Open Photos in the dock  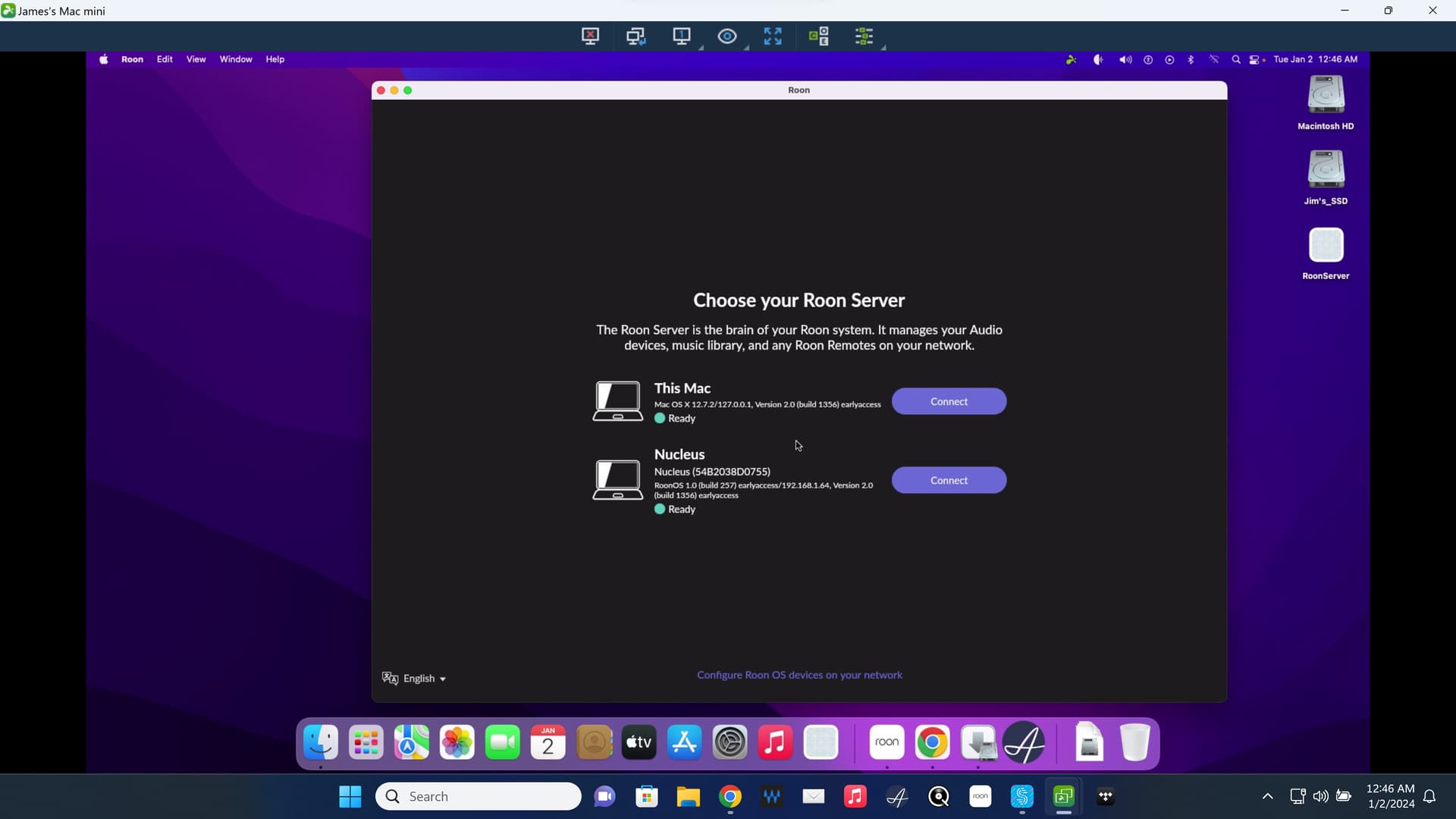click(457, 742)
